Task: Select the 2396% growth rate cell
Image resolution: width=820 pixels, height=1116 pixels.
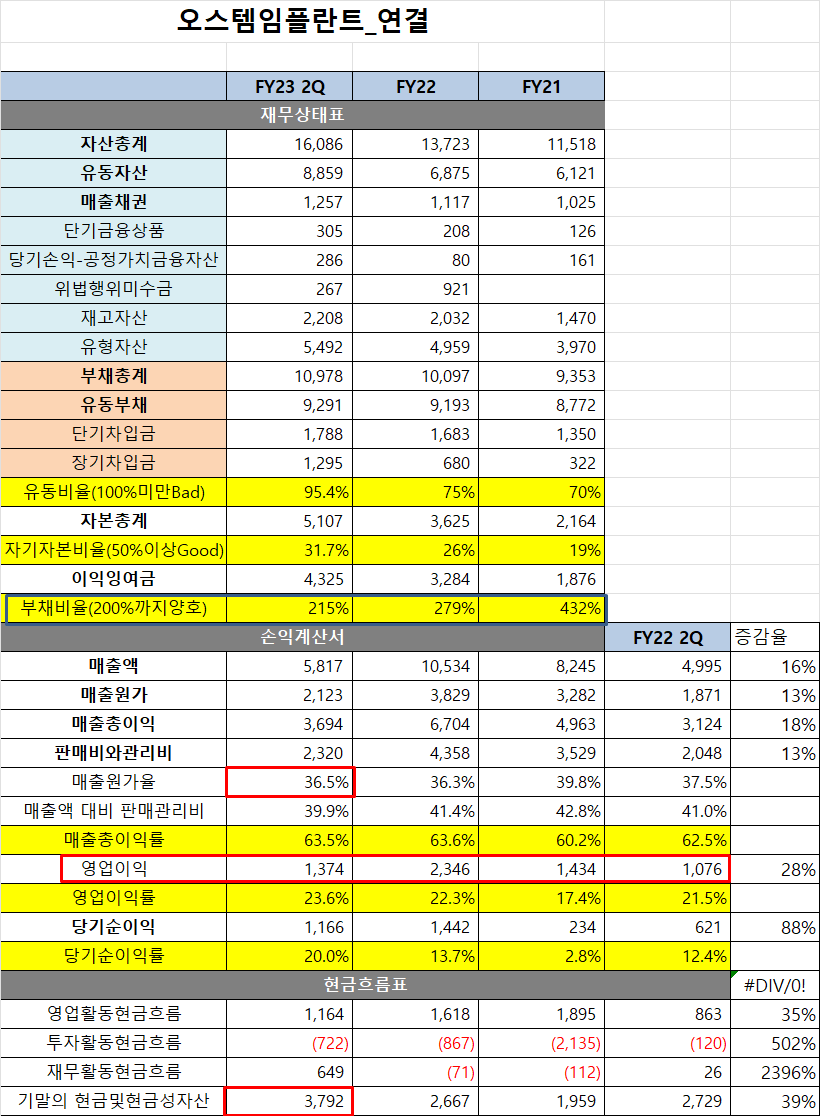Action: click(x=775, y=1071)
